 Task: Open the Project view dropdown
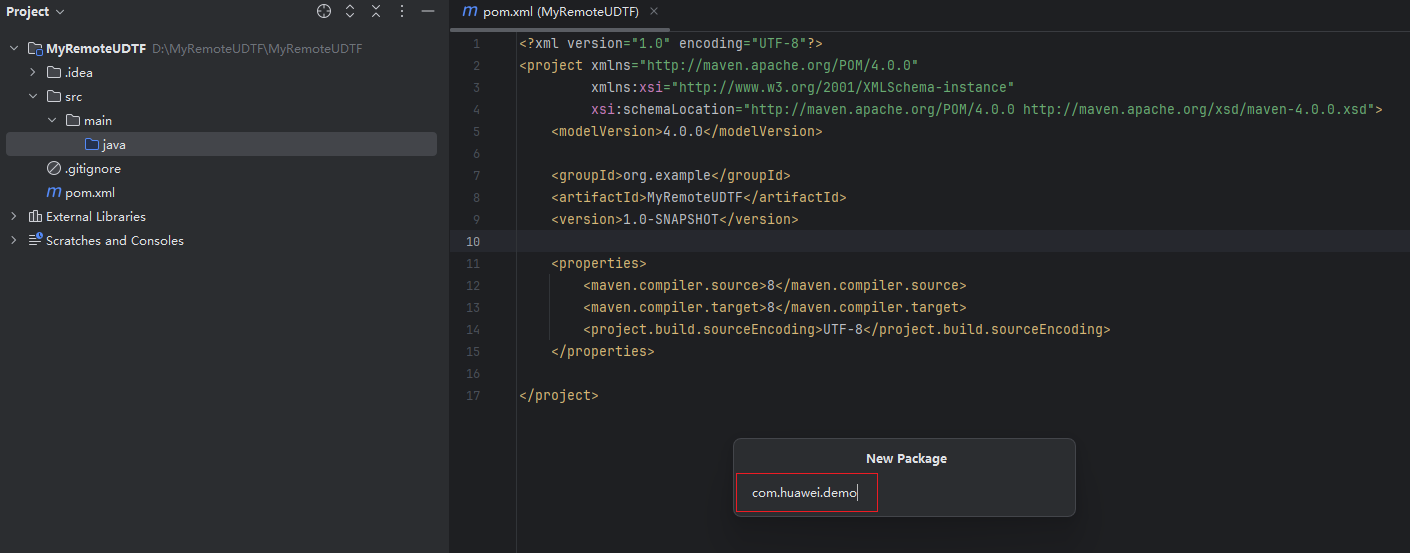click(35, 11)
